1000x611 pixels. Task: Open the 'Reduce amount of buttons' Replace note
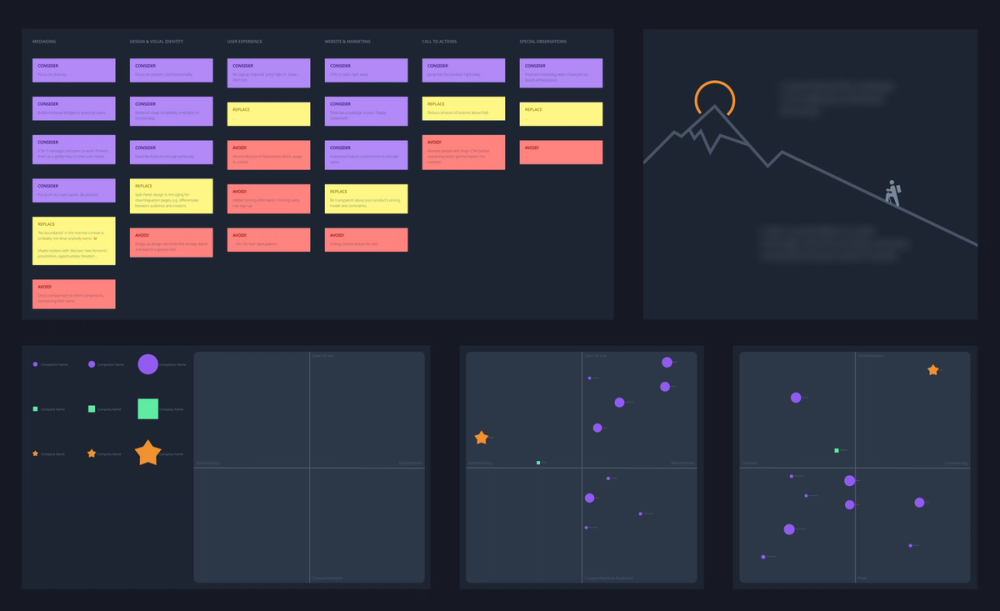pos(464,108)
